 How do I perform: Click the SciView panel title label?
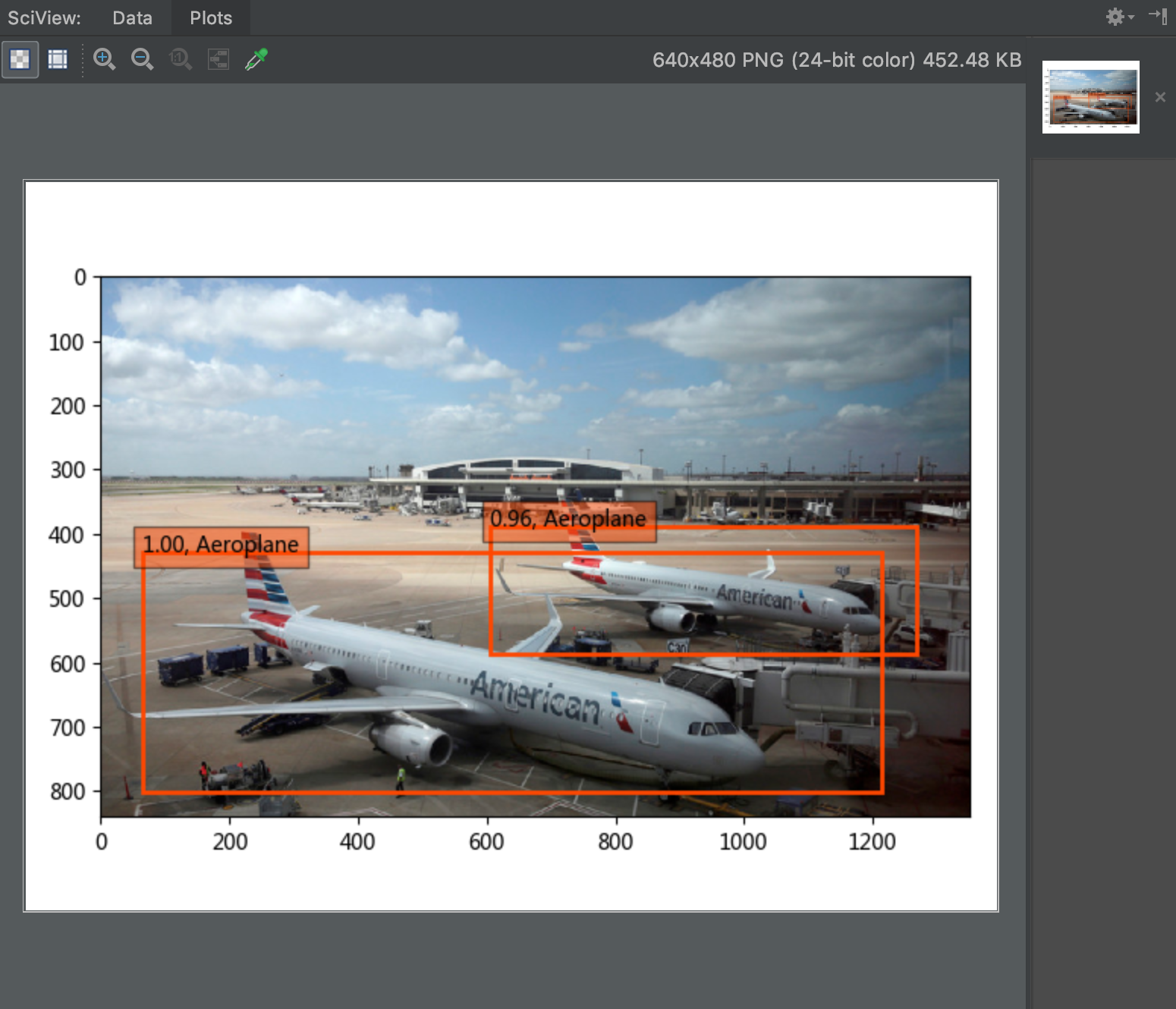[44, 17]
